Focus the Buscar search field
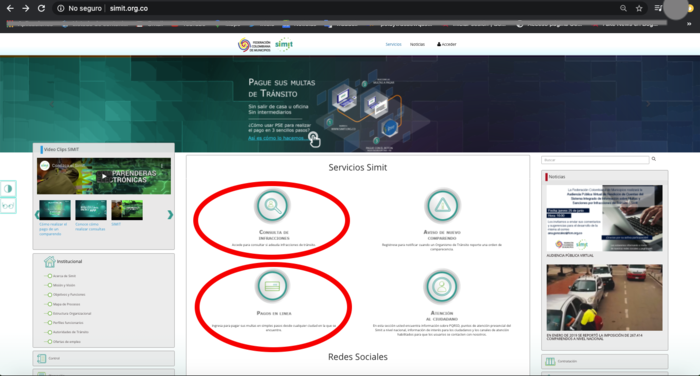 tap(595, 159)
